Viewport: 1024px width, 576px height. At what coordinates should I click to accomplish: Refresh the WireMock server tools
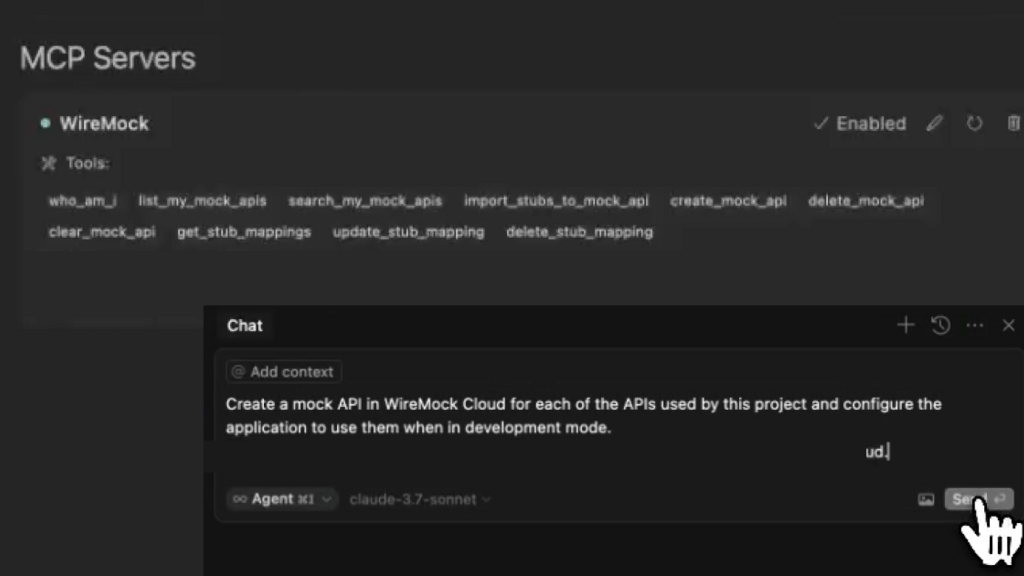pos(974,123)
